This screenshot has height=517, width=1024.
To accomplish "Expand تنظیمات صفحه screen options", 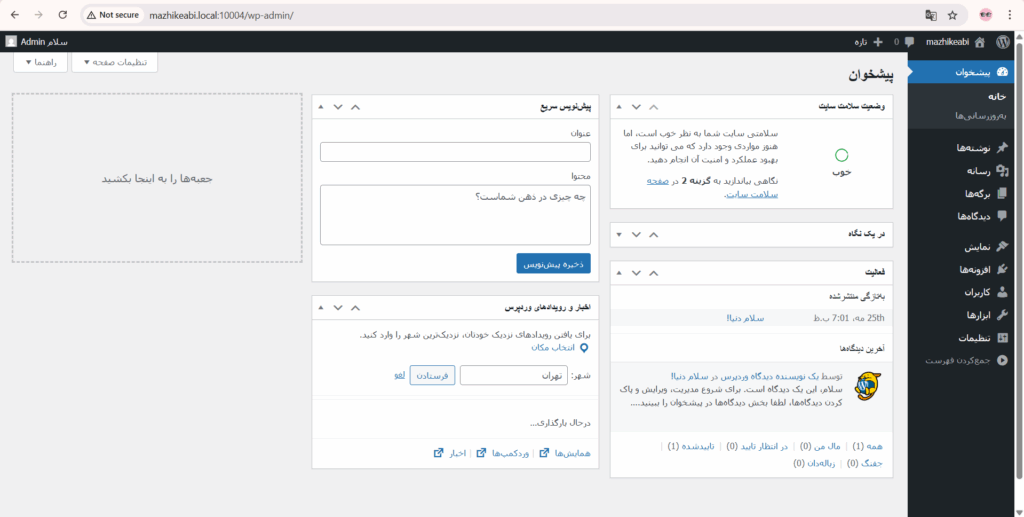I will pyautogui.click(x=114, y=62).
